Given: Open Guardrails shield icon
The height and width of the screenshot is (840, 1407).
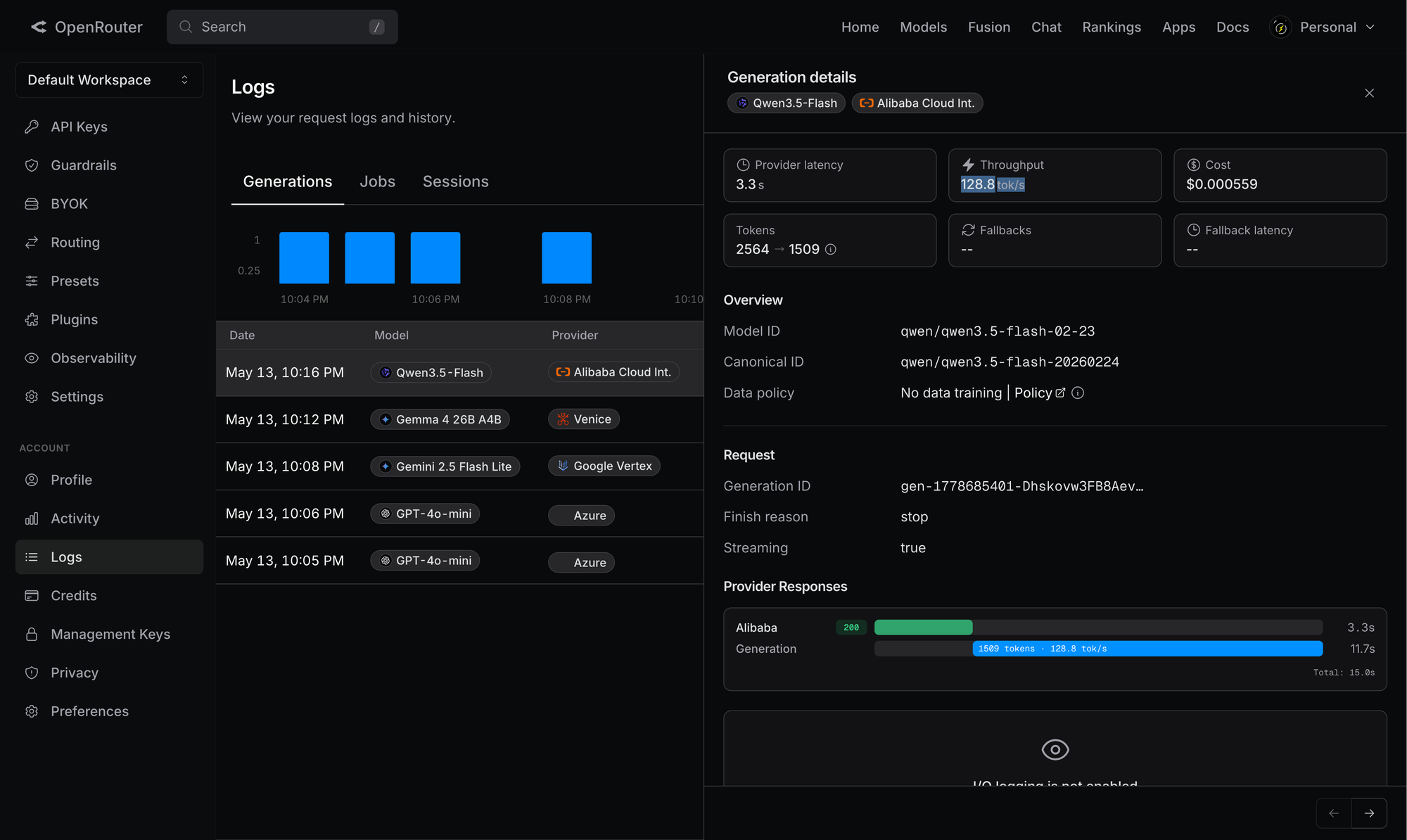Looking at the screenshot, I should point(32,165).
